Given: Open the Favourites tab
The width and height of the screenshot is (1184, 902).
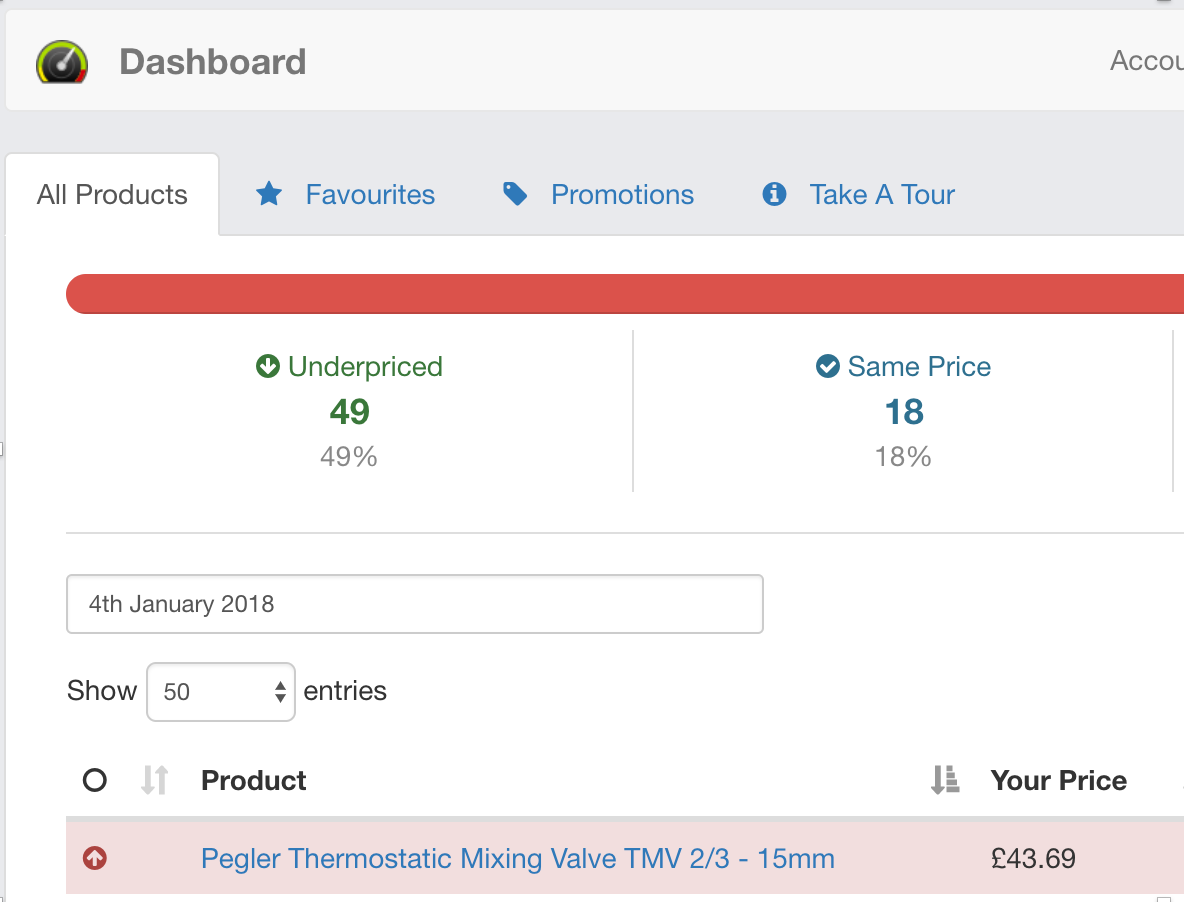Looking at the screenshot, I should (370, 194).
